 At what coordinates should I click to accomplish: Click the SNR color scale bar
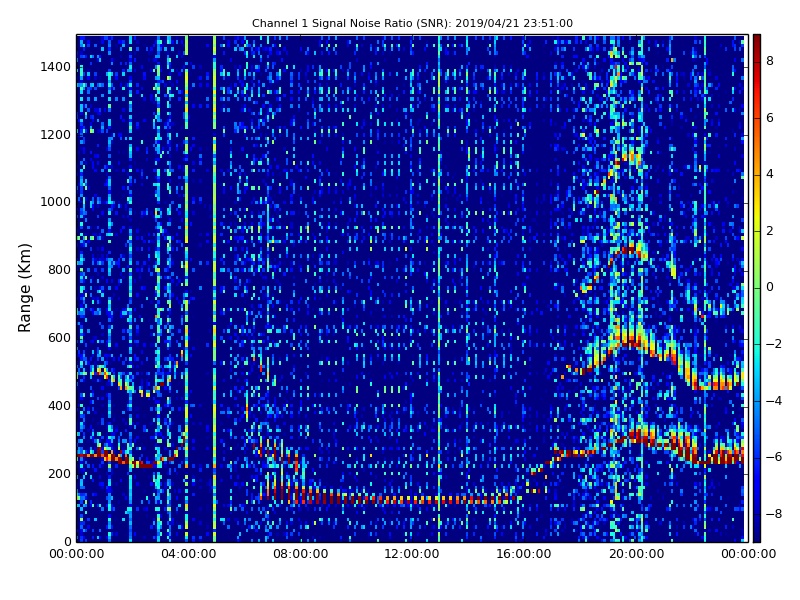tap(757, 288)
